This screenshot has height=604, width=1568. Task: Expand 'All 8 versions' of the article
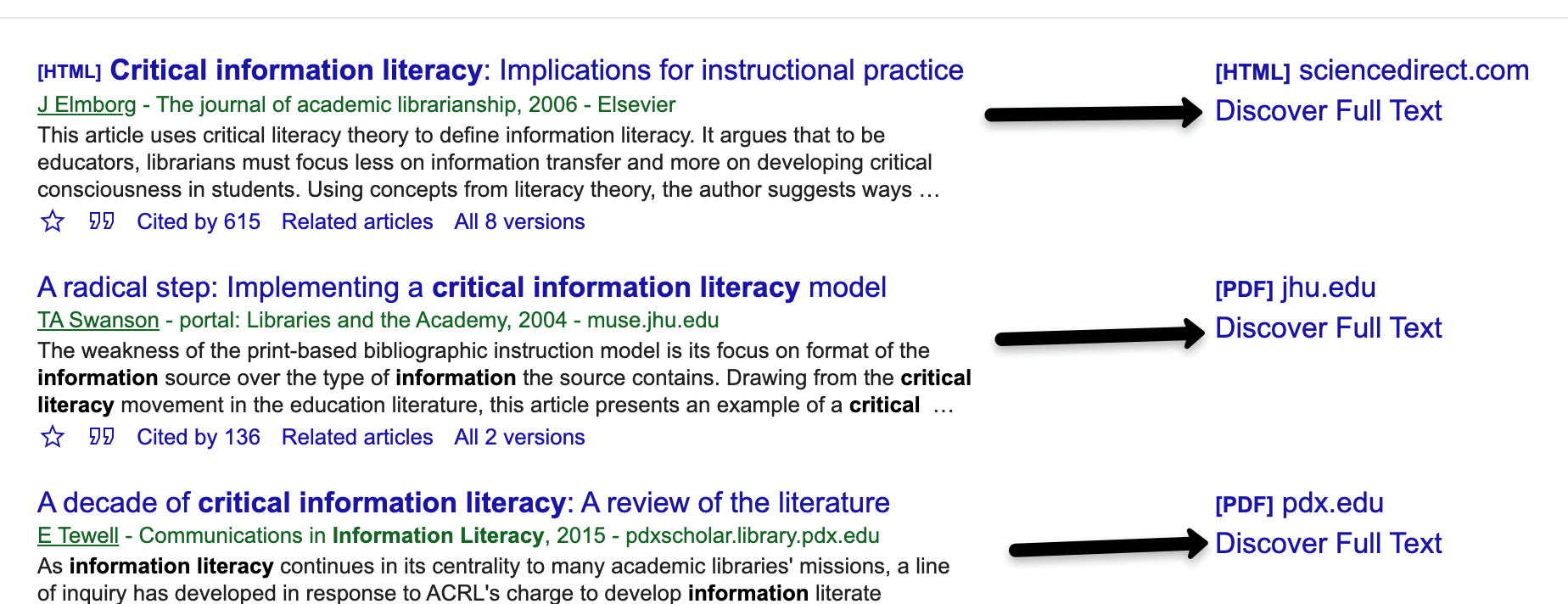pyautogui.click(x=519, y=222)
